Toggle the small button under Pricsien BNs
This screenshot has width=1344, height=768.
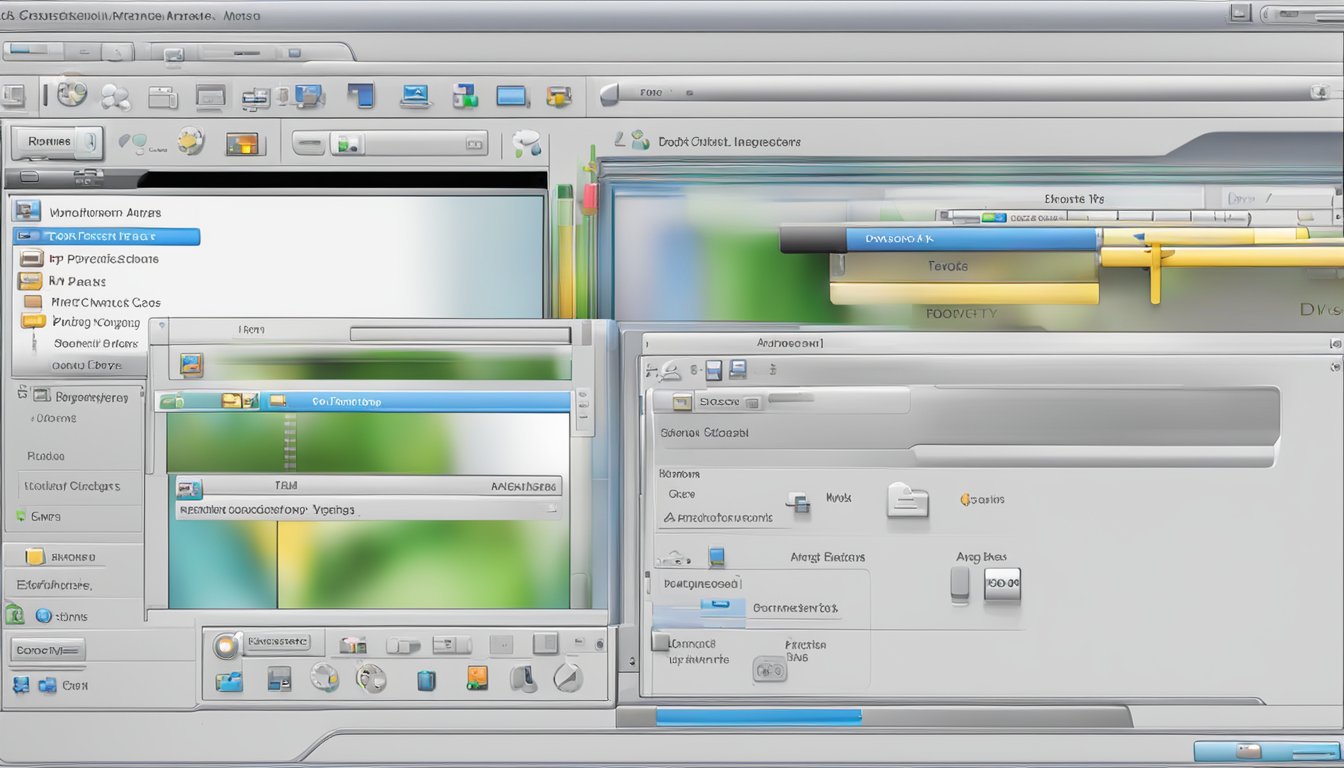770,670
